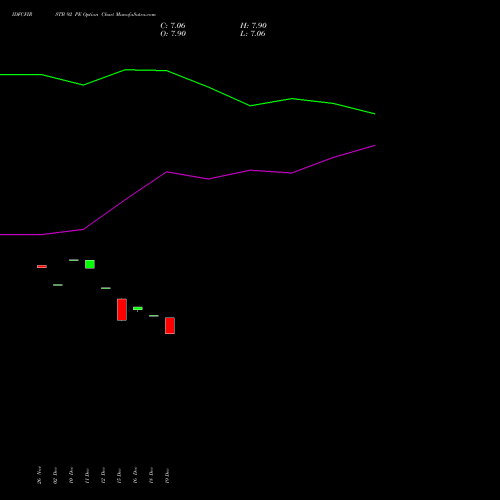Click the '19 Dec' date axis label
The image size is (500, 500).
pyautogui.click(x=167, y=475)
